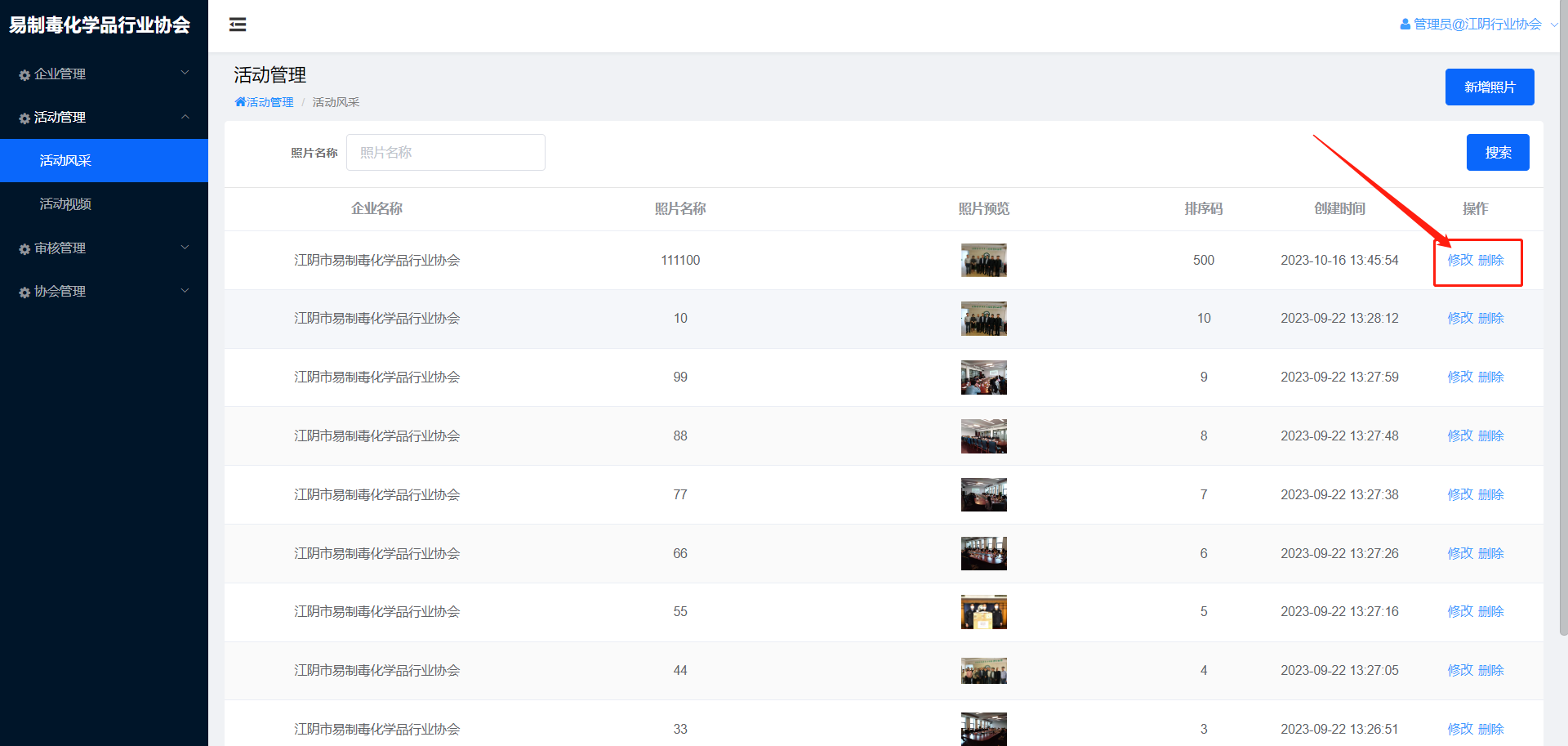Click the gear icon beside 企业管理
This screenshot has width=1568, height=746.
(24, 75)
